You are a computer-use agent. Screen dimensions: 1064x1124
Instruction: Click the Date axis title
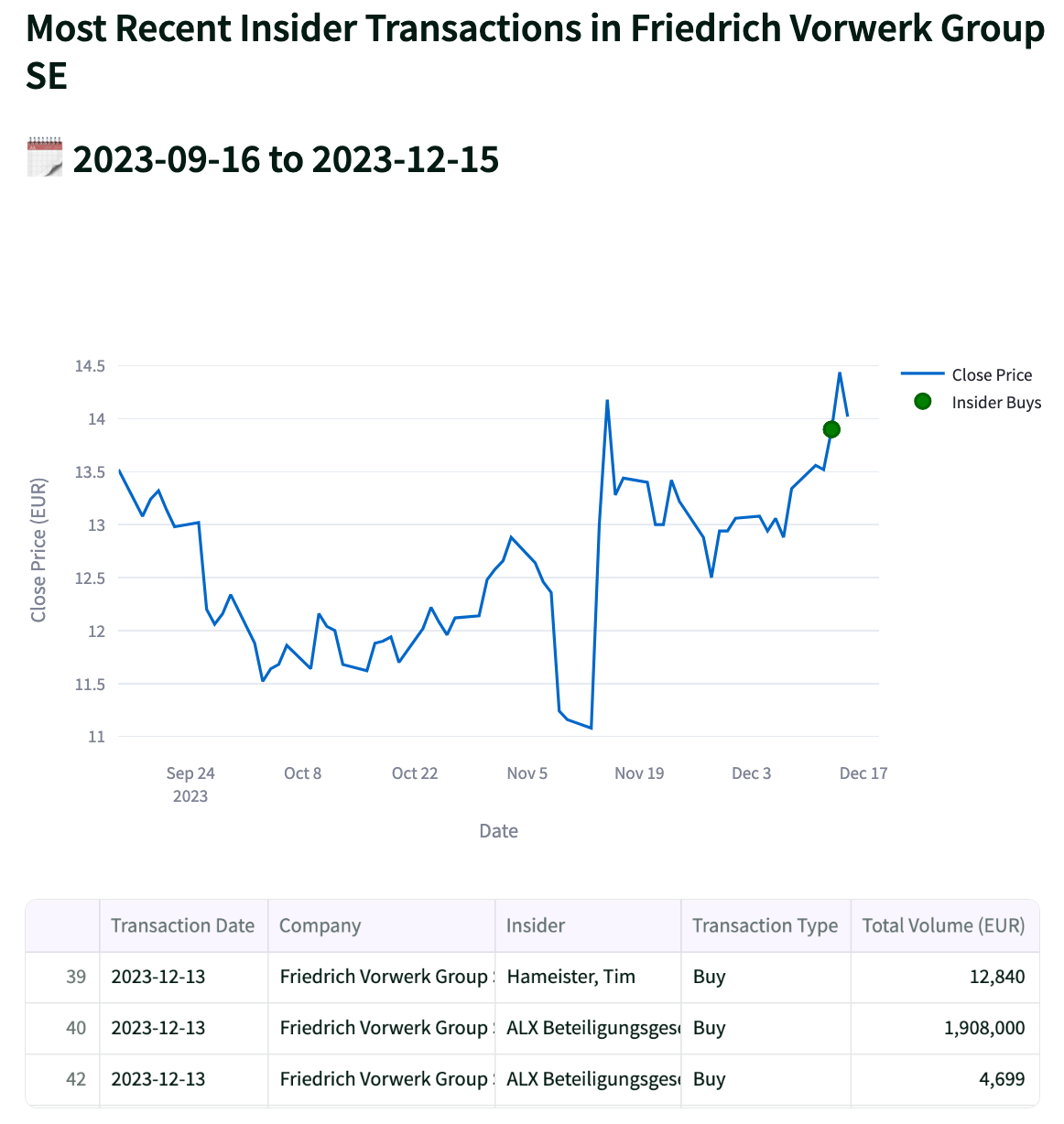[499, 831]
